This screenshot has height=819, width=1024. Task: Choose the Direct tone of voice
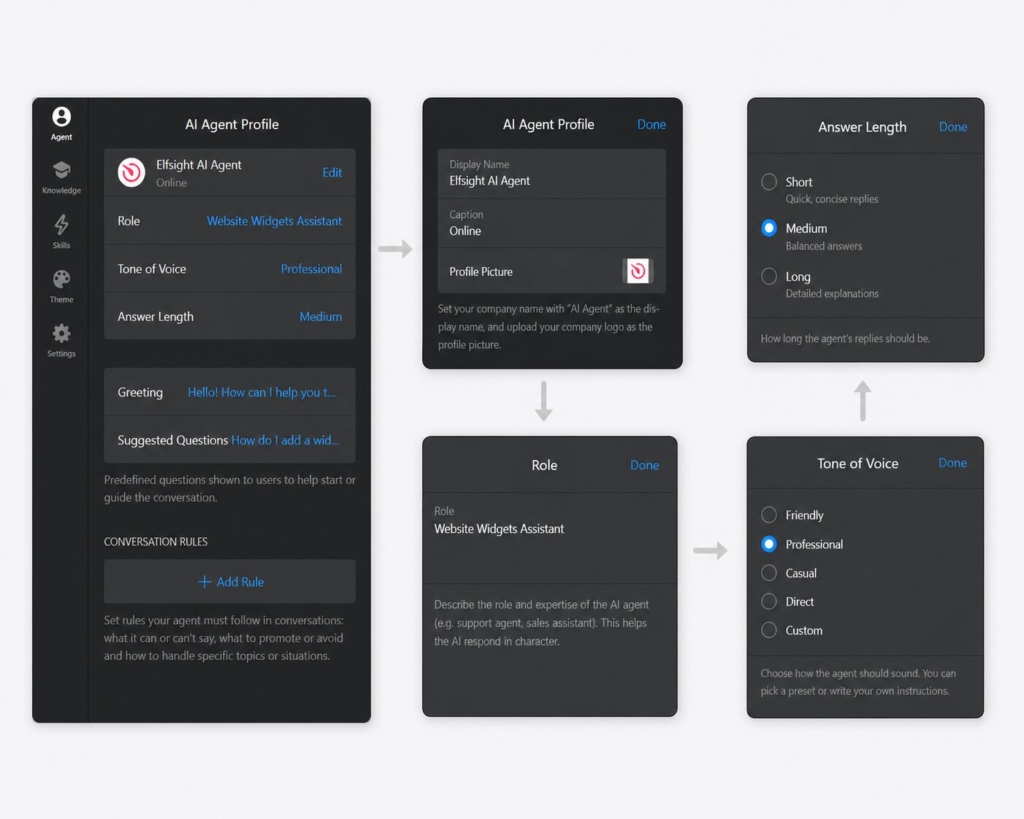coord(769,601)
